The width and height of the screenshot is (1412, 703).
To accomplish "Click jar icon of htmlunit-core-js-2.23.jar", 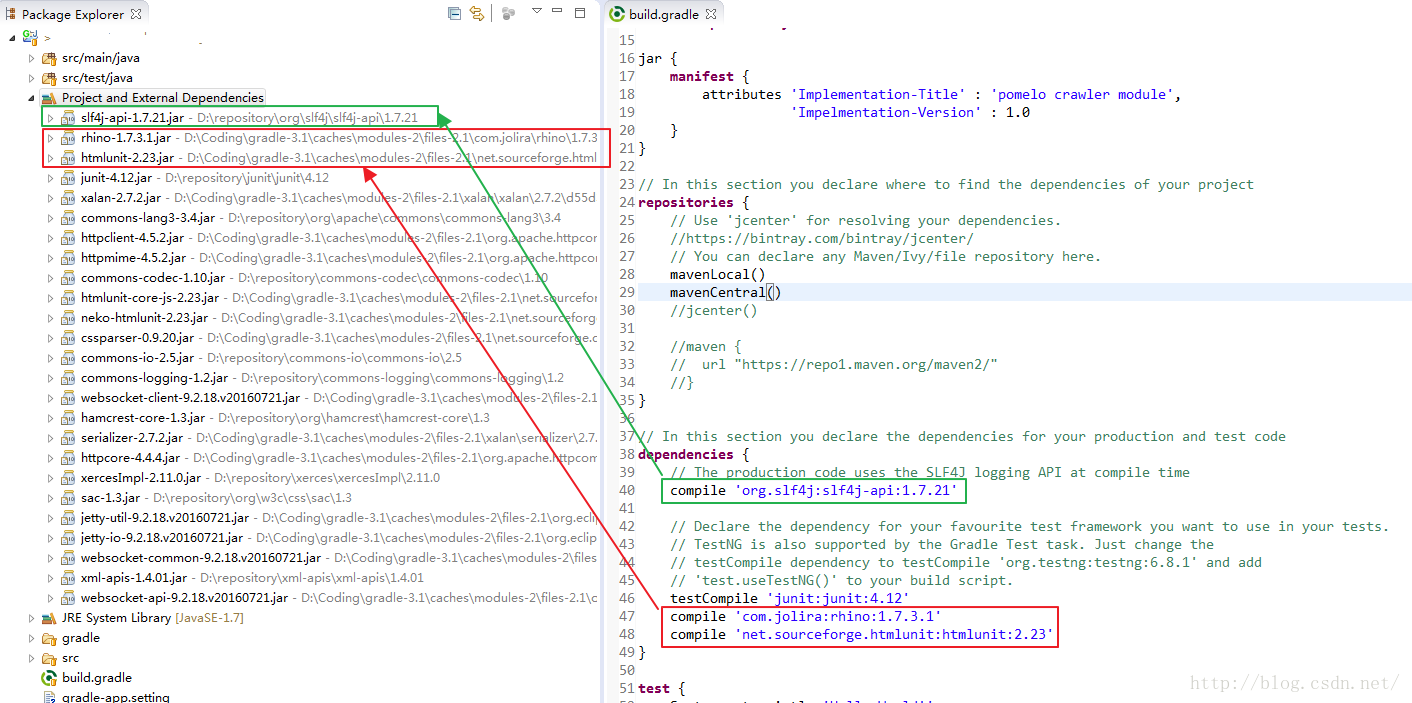I will (68, 298).
